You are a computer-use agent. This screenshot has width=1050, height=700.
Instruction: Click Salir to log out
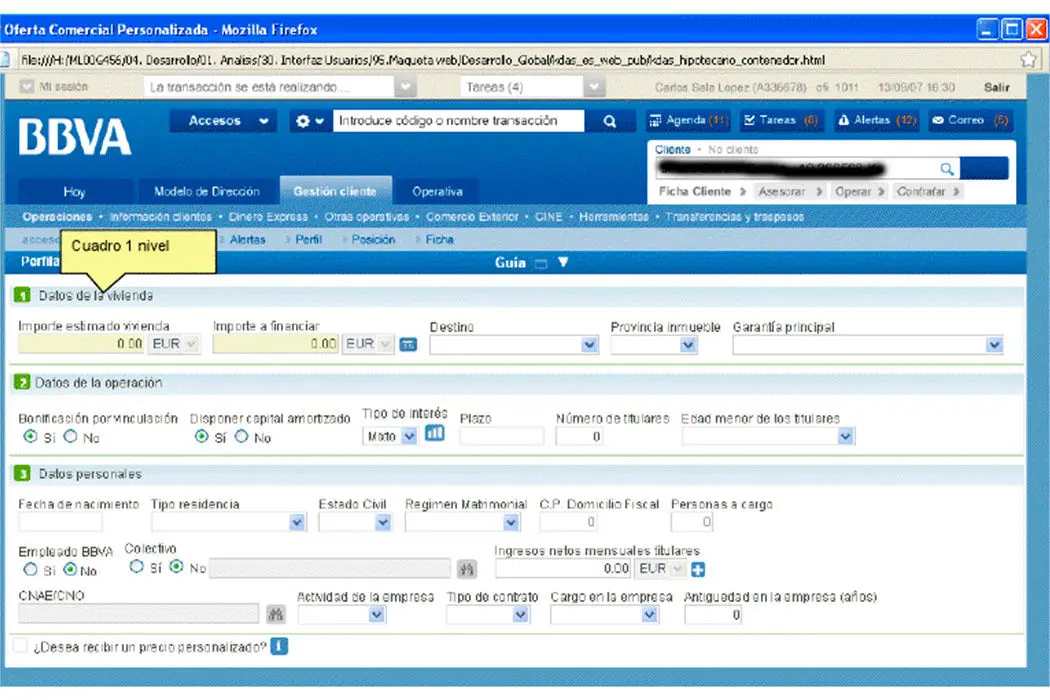[995, 88]
